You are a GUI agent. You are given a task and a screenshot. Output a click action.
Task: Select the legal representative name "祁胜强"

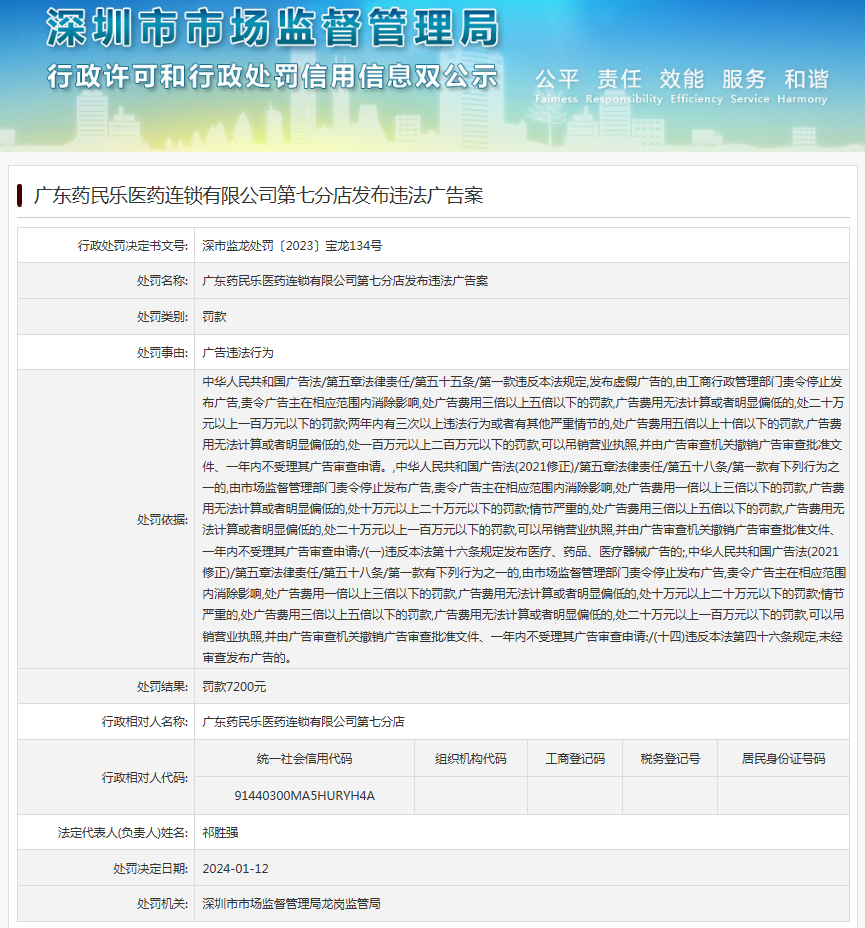220,833
